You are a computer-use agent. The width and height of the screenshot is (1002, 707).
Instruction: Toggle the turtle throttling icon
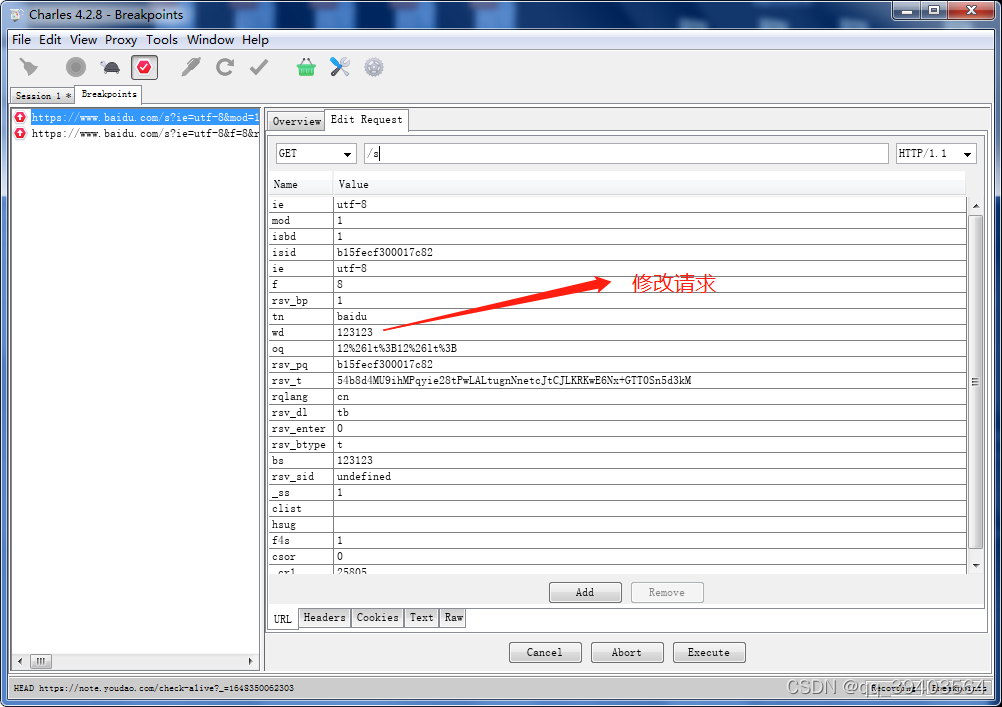click(110, 67)
